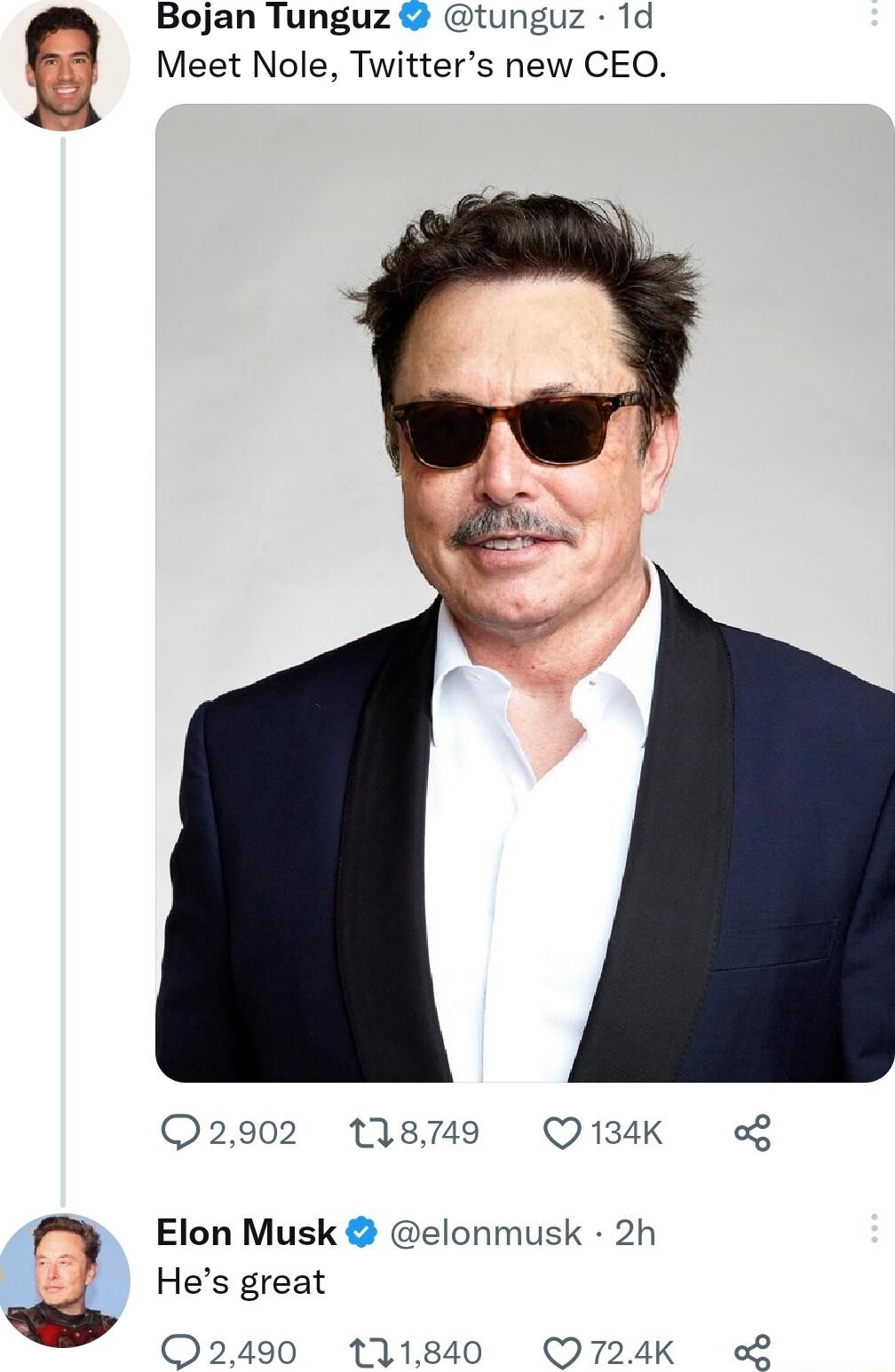Screen dimensions: 895x1372
Task: View the 134K likes count
Action: (x=629, y=1132)
